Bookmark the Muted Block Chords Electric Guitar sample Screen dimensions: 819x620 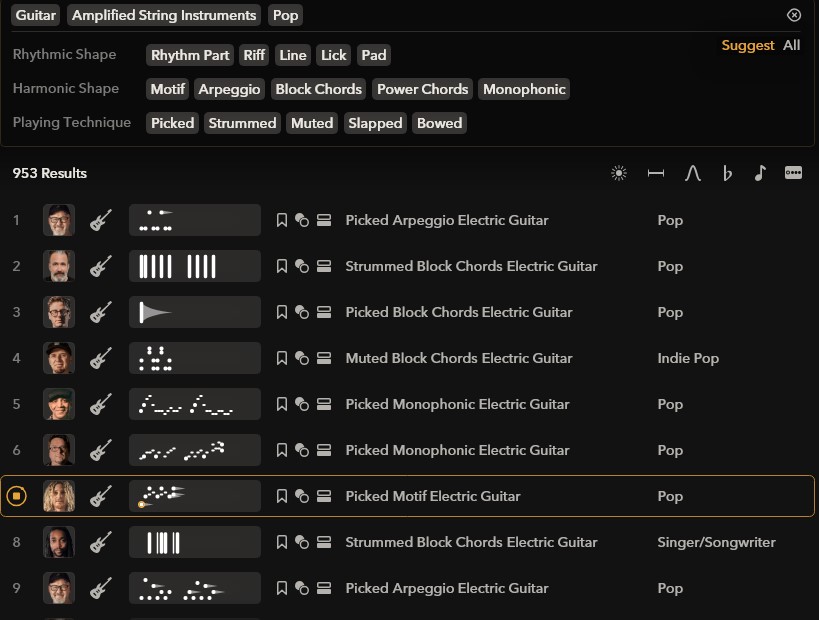(x=281, y=358)
